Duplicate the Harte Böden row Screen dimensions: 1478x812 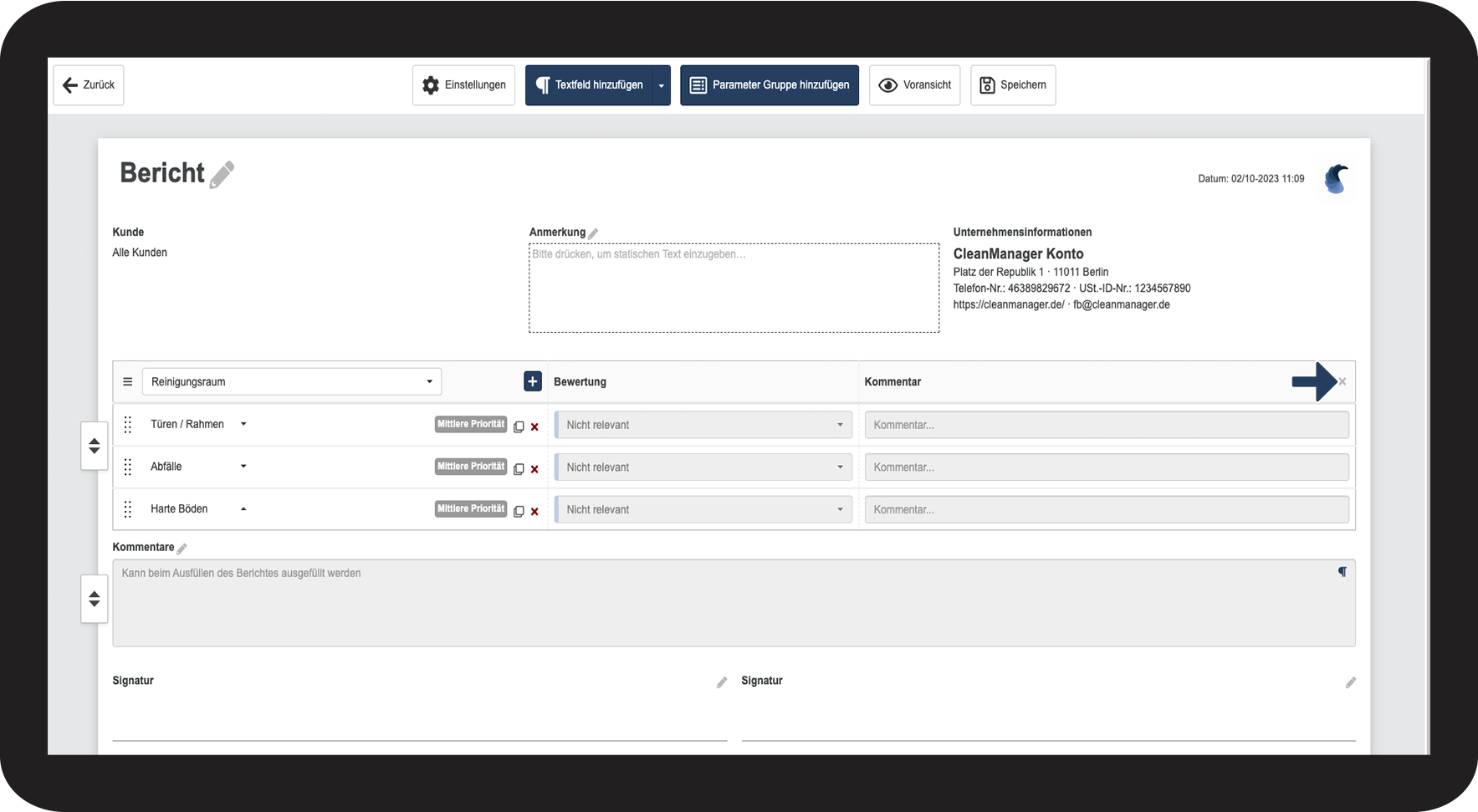(519, 511)
